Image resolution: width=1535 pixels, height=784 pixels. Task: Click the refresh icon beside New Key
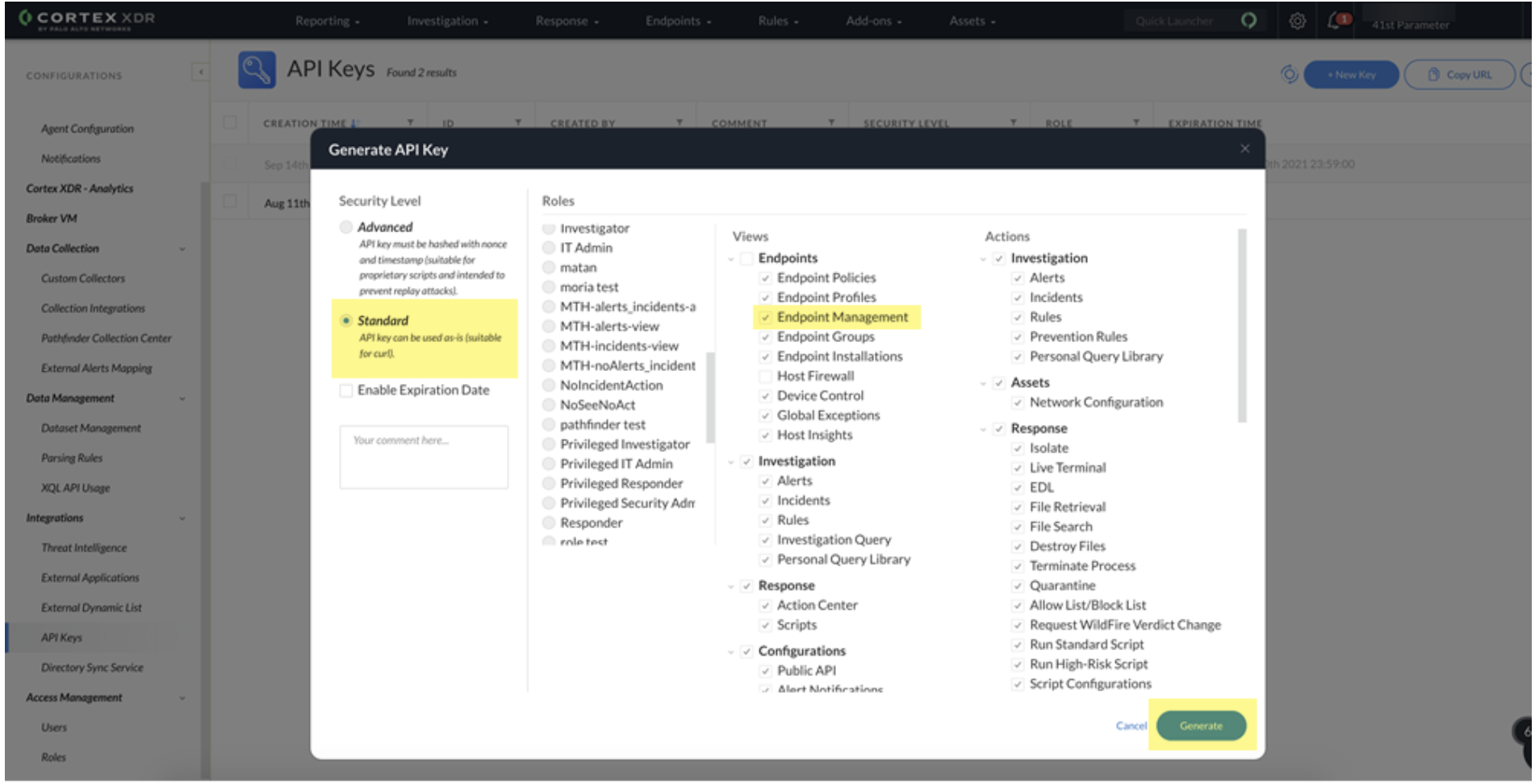[x=1289, y=74]
